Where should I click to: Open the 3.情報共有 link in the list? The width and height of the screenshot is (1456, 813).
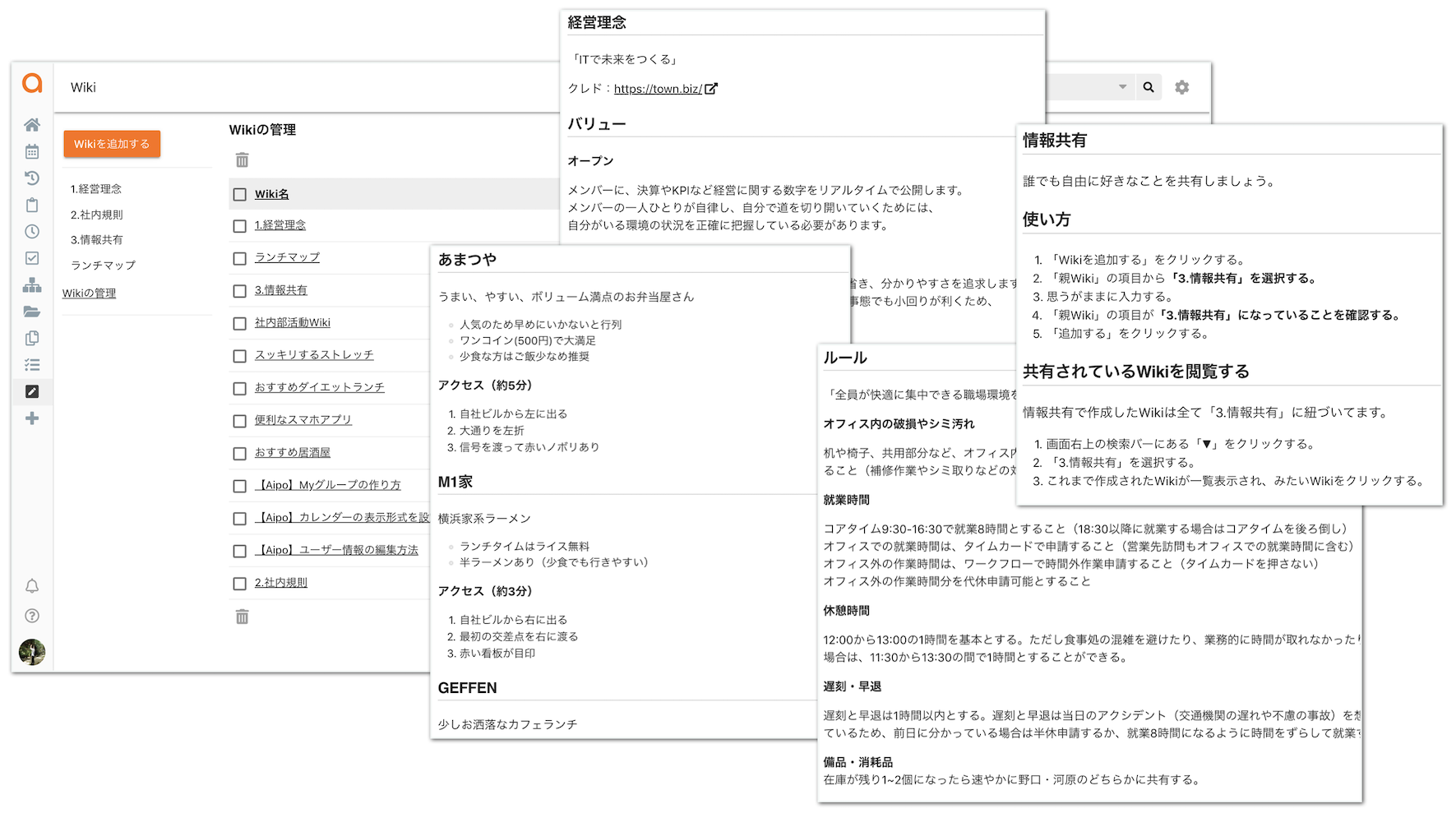[280, 290]
